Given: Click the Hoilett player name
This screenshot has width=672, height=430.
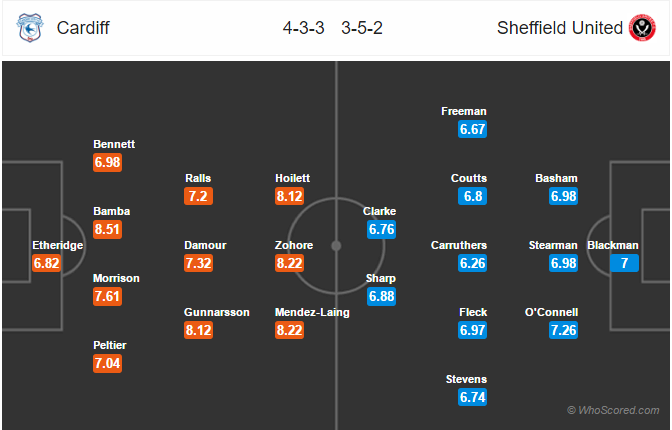Looking at the screenshot, I should [292, 178].
